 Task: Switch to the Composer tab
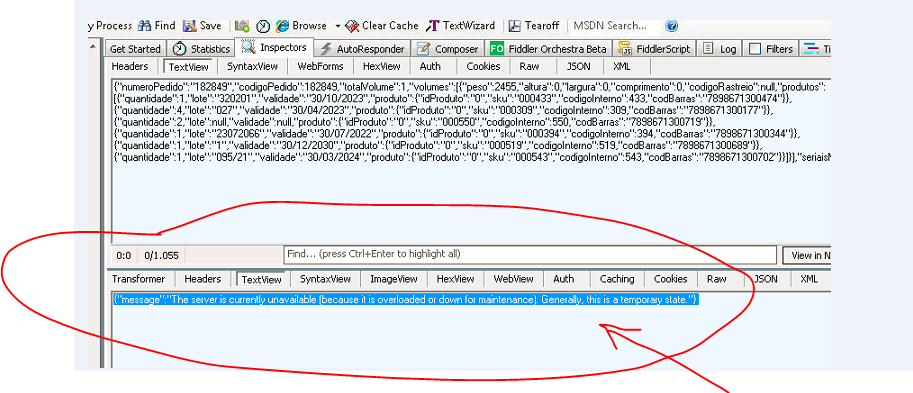[x=448, y=49]
